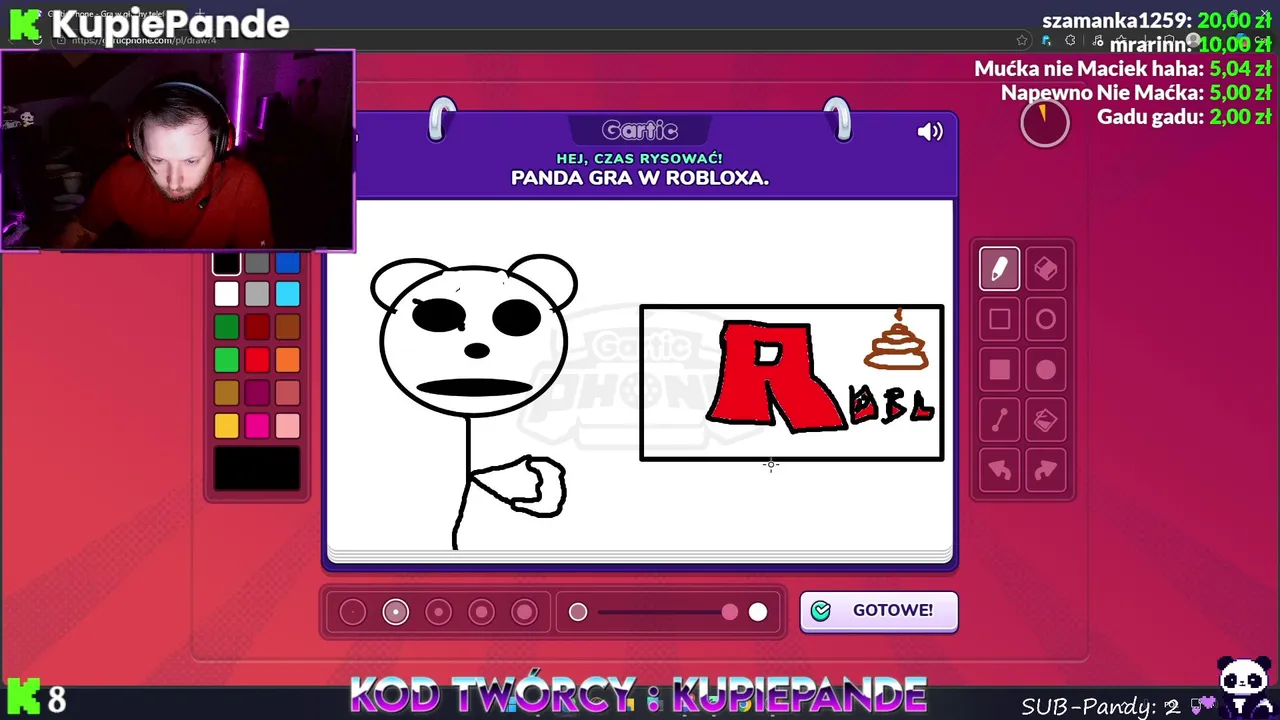Choose the empty ellipse shape tool
This screenshot has height=720, width=1280.
tap(1045, 319)
